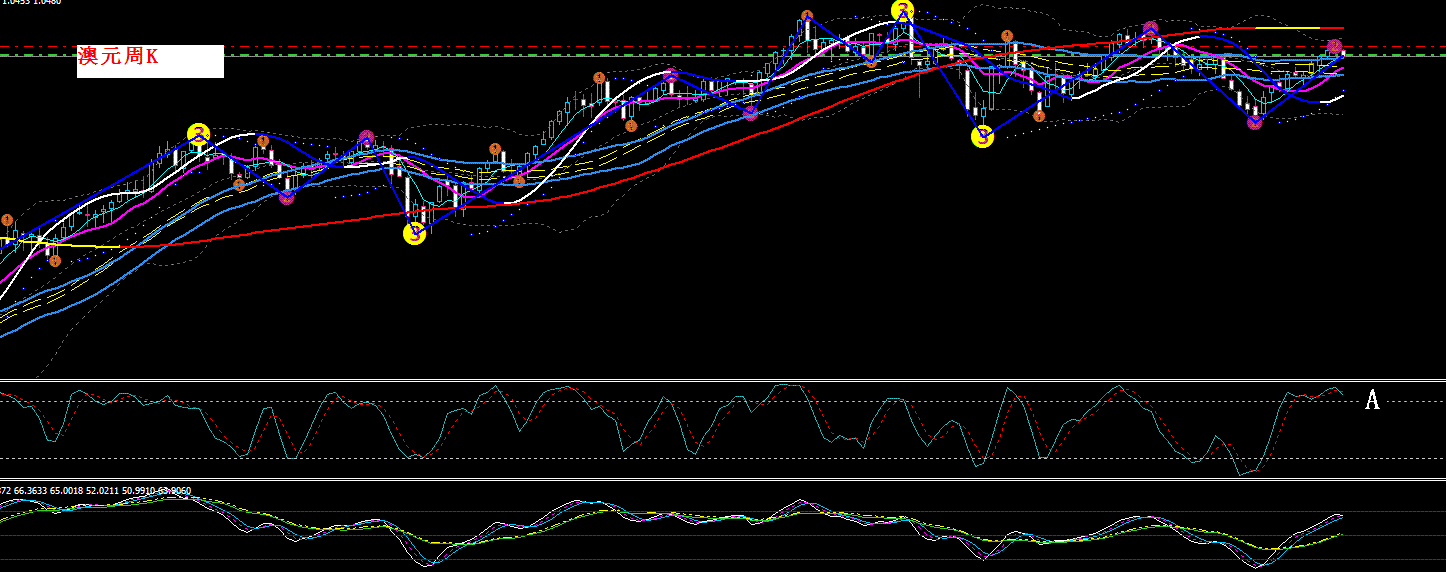
Task: Select the indicator values starting 66.3633 in bottom panel
Action: click(x=100, y=491)
